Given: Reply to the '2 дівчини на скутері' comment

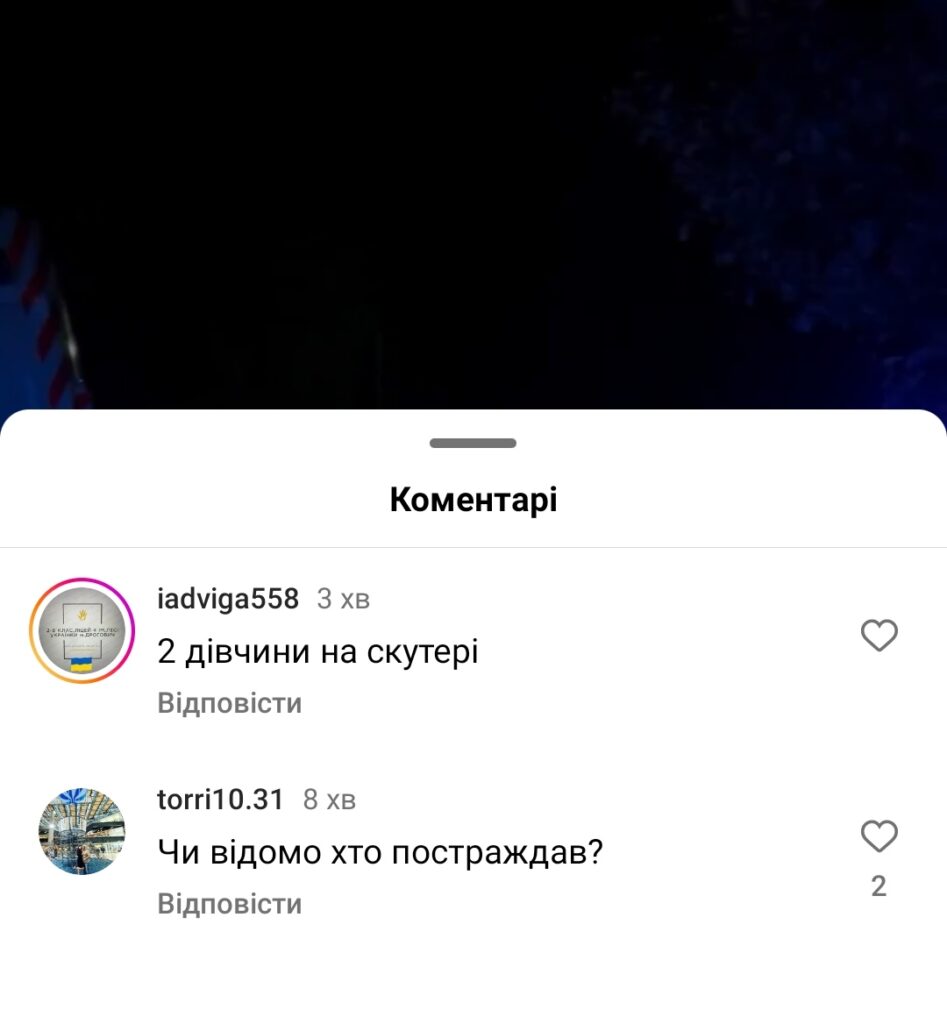Looking at the screenshot, I should click(x=229, y=703).
